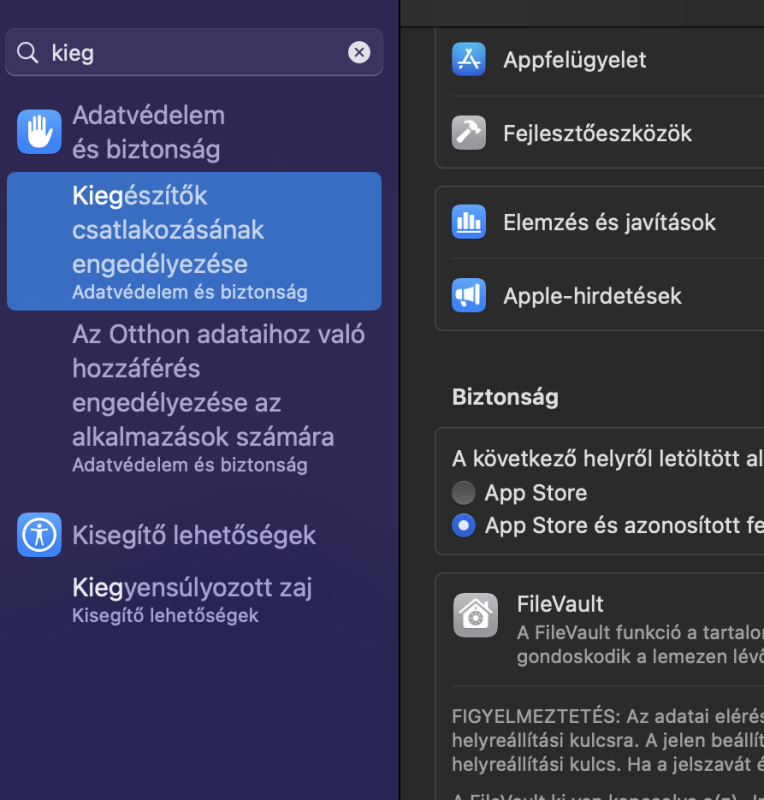Open the Appfelügyelet settings row
Image resolution: width=764 pixels, height=800 pixels.
click(600, 60)
